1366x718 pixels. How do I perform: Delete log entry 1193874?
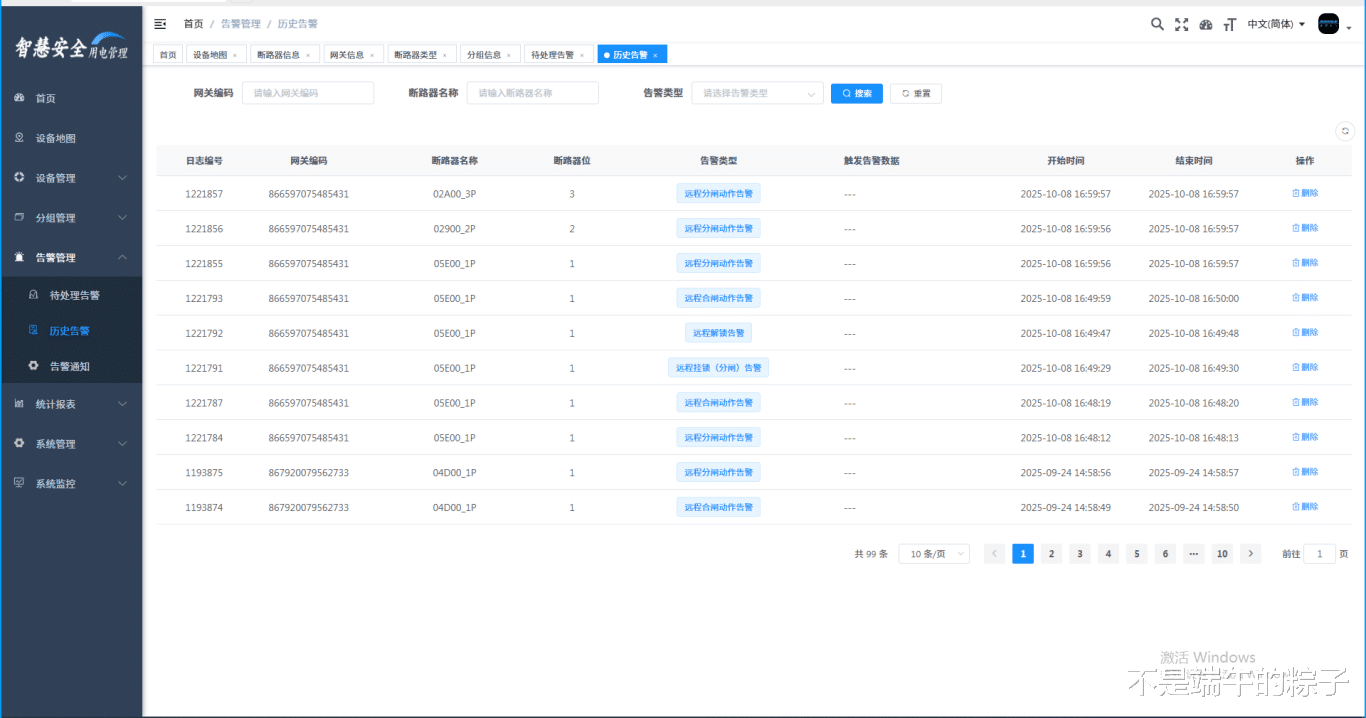point(1305,507)
